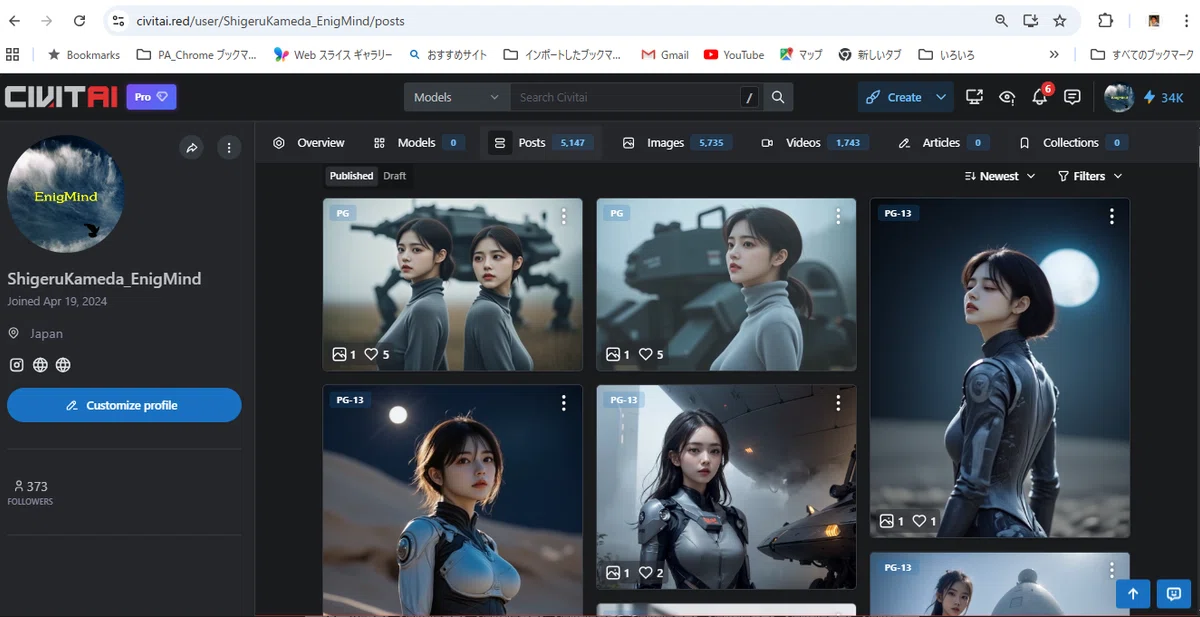Image resolution: width=1200 pixels, height=617 pixels.
Task: Open menu on two-women robot post
Action: (x=564, y=216)
